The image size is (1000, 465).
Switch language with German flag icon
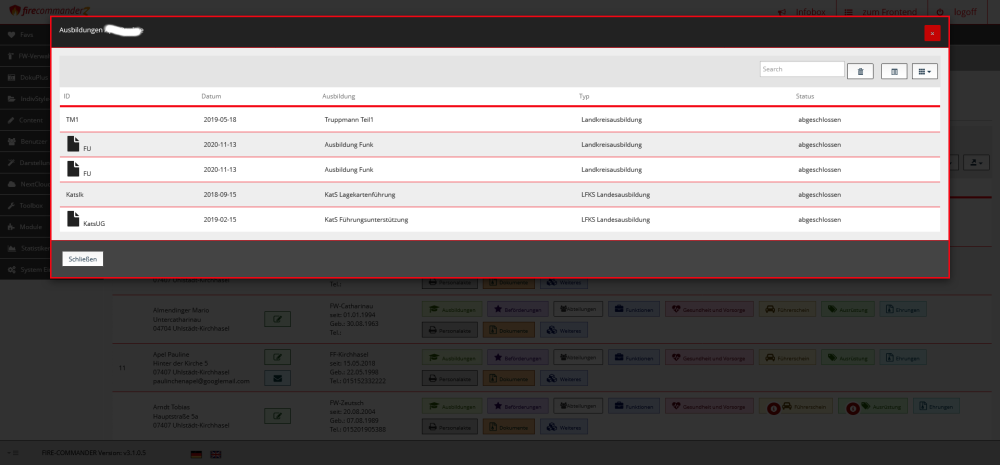(196, 453)
